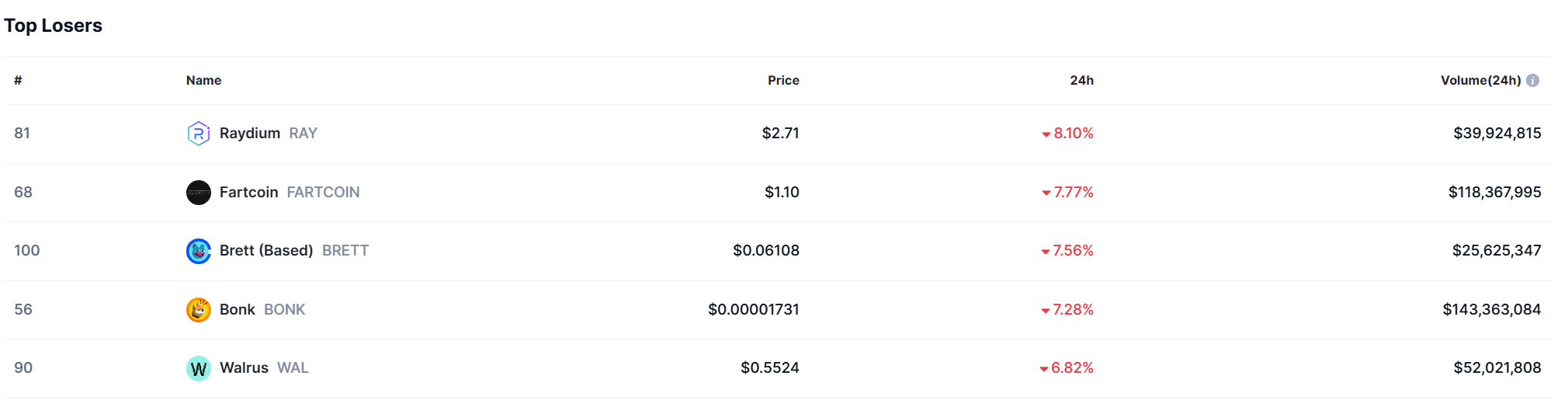Open the Brett (Based) name link
This screenshot has height=407, width=1568.
pyautogui.click(x=265, y=251)
